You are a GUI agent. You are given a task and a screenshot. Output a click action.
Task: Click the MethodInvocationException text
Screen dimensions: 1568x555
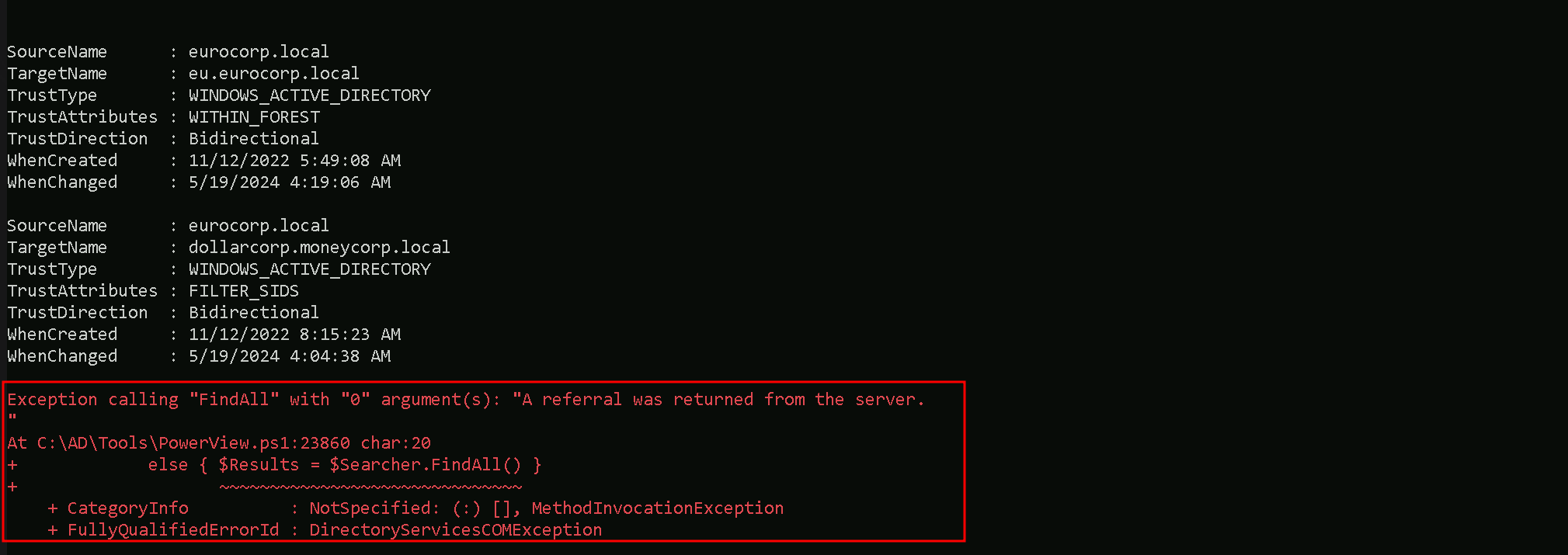click(657, 508)
